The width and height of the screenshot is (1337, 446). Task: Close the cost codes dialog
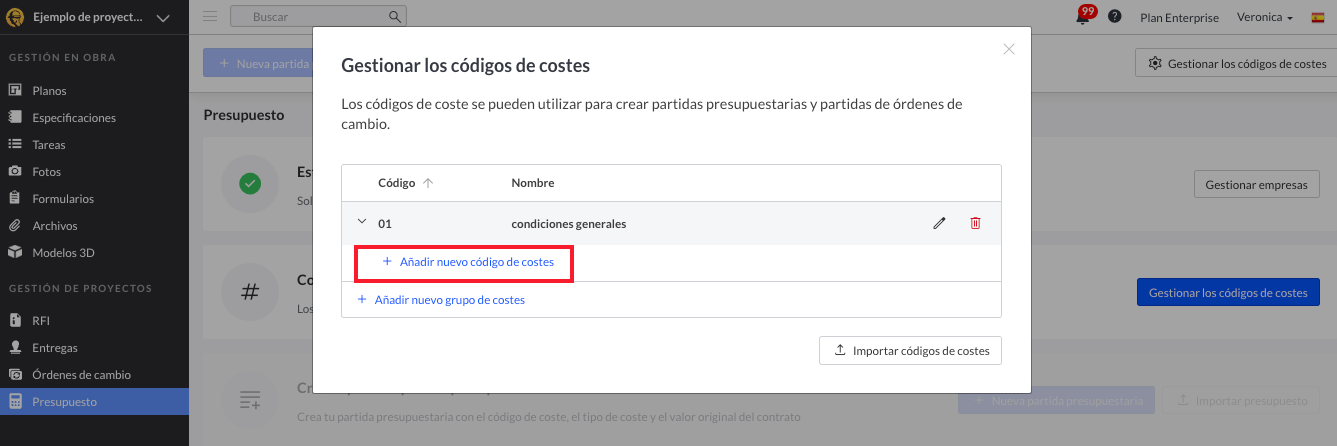tap(1009, 49)
